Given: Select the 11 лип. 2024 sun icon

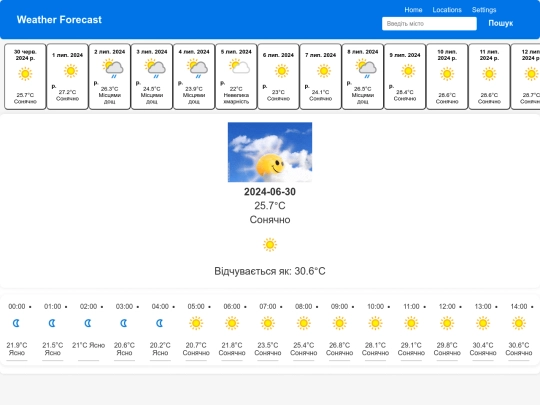Looking at the screenshot, I should pyautogui.click(x=489, y=74).
